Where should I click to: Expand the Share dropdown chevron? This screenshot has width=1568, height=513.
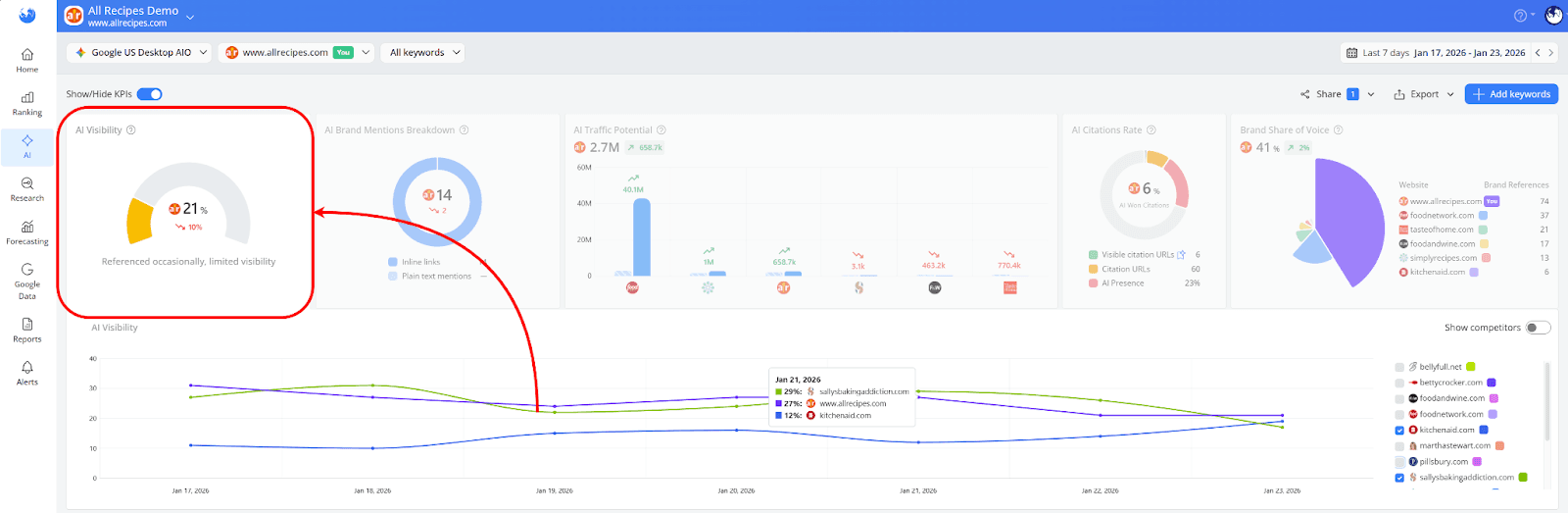(x=1371, y=94)
